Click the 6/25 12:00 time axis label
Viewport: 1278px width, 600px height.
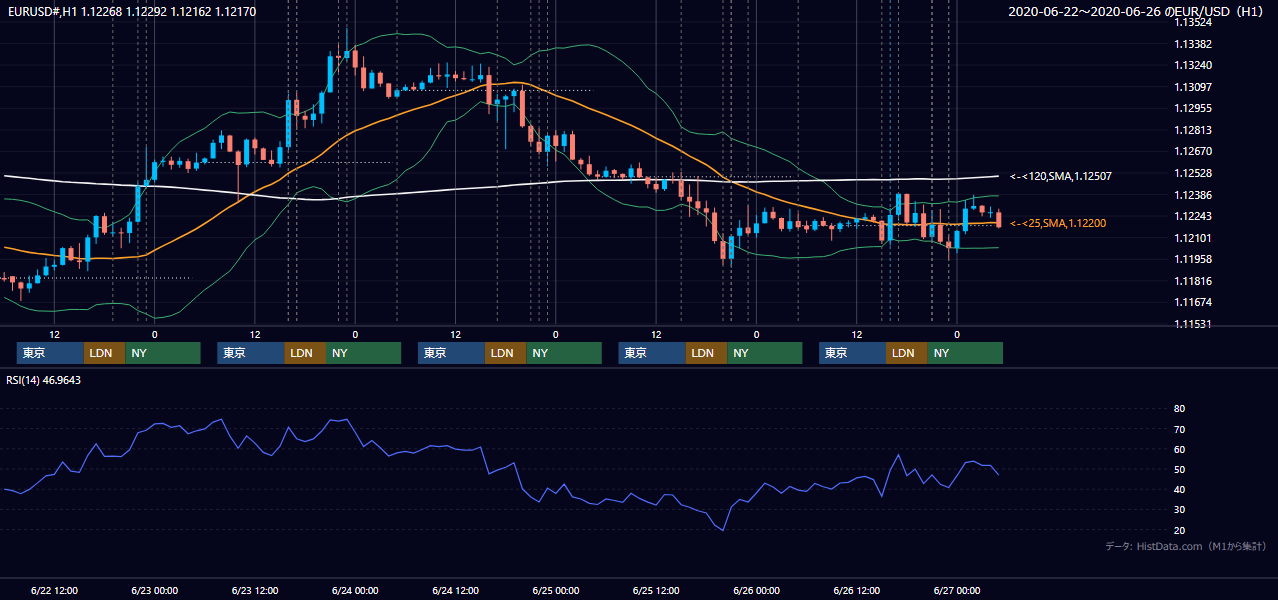[656, 591]
